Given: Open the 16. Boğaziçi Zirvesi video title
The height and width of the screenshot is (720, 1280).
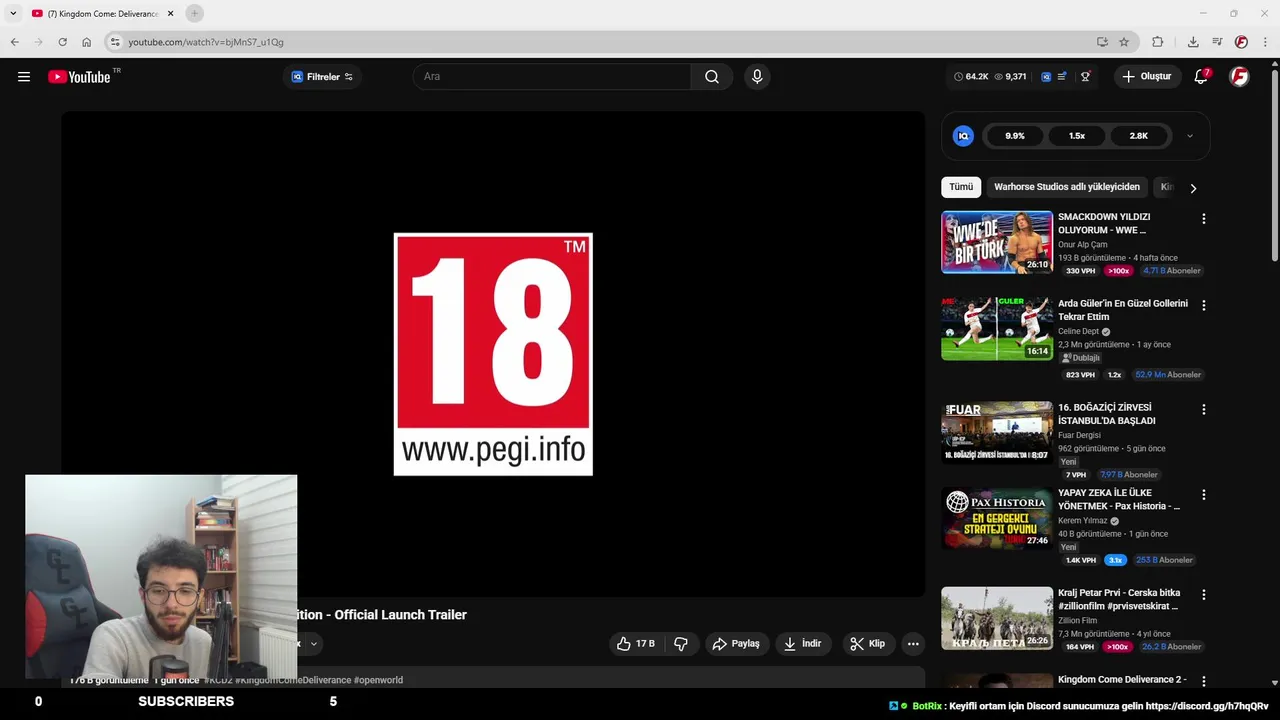Looking at the screenshot, I should [x=1106, y=414].
